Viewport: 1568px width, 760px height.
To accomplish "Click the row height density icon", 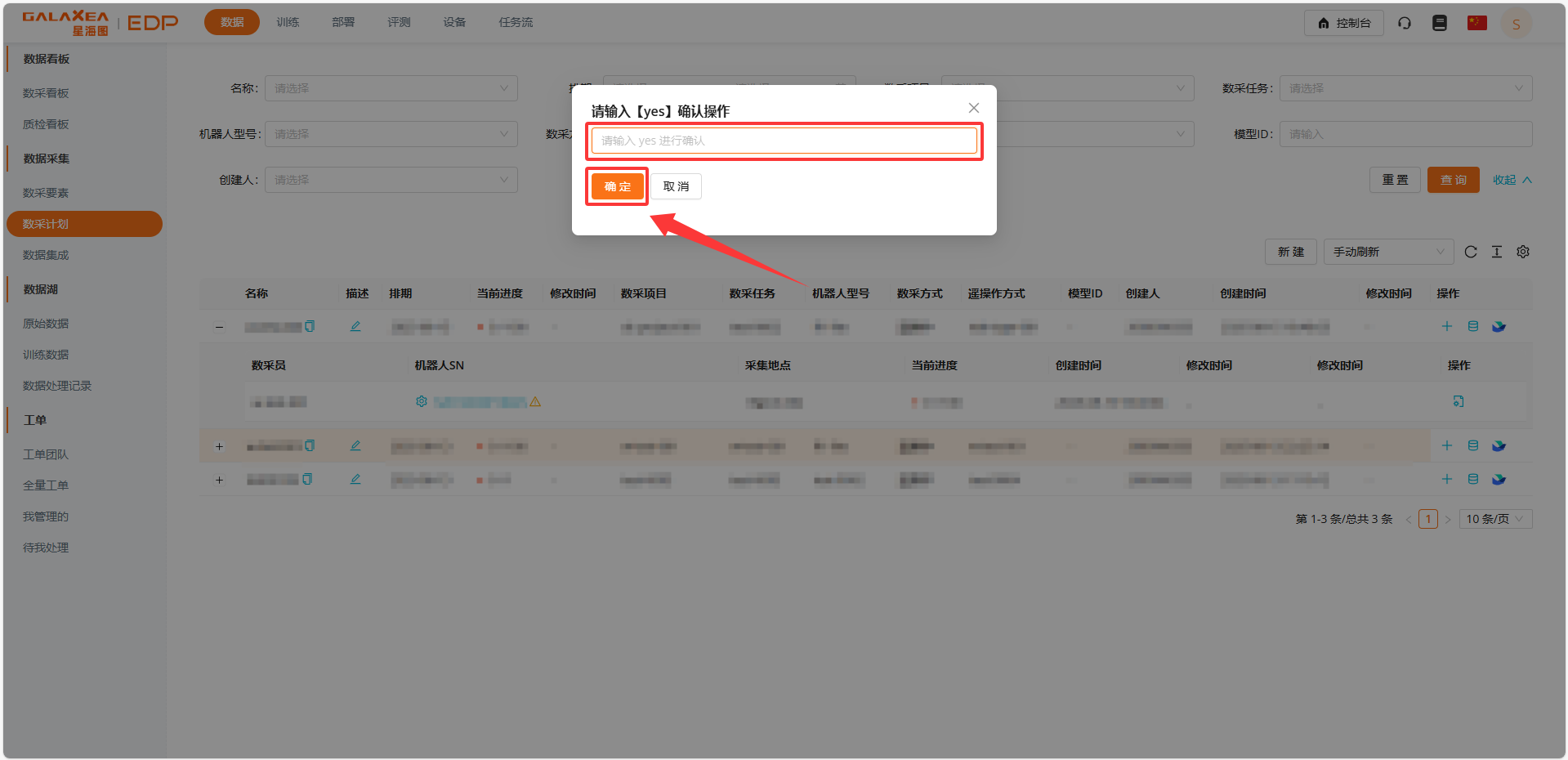I will pos(1497,252).
